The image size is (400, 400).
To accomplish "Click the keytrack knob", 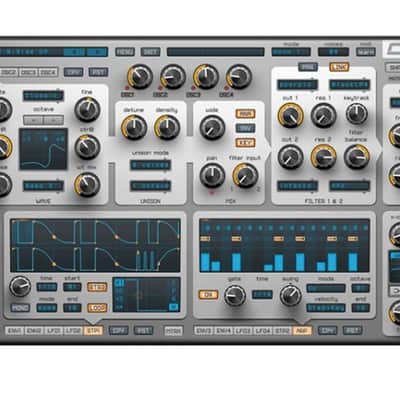I will pos(357,114).
